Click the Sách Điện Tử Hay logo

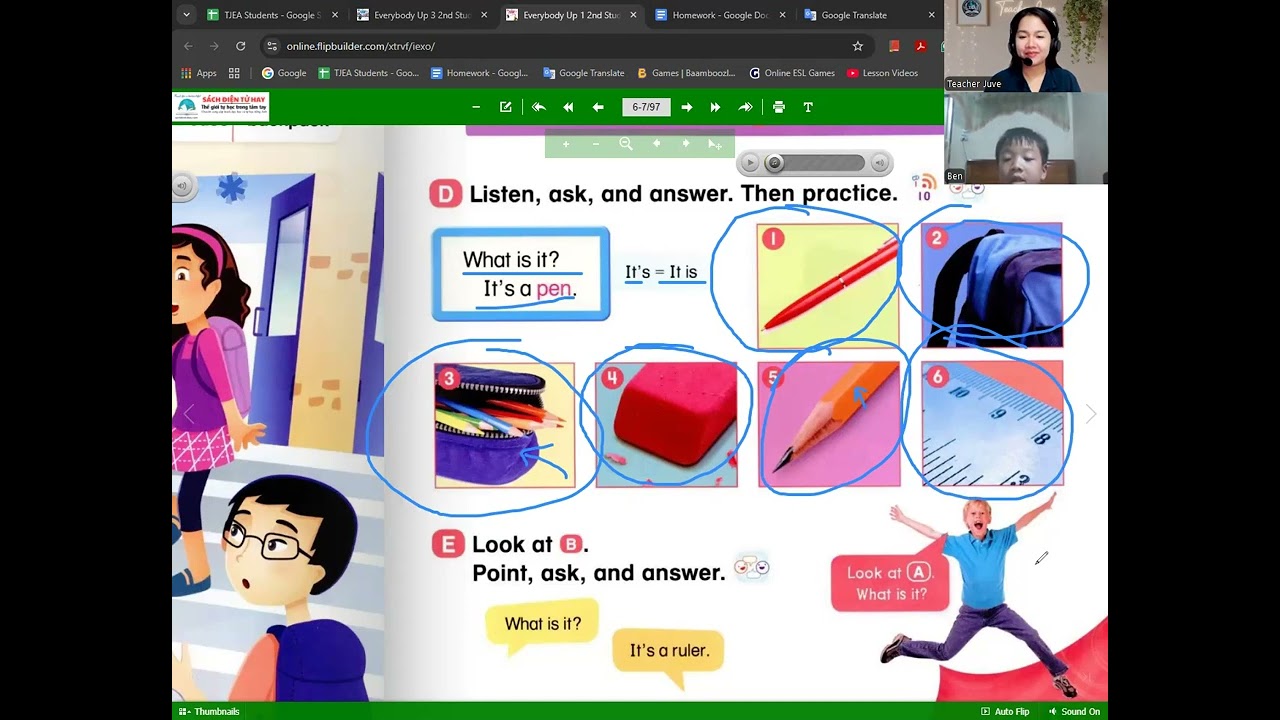click(221, 107)
